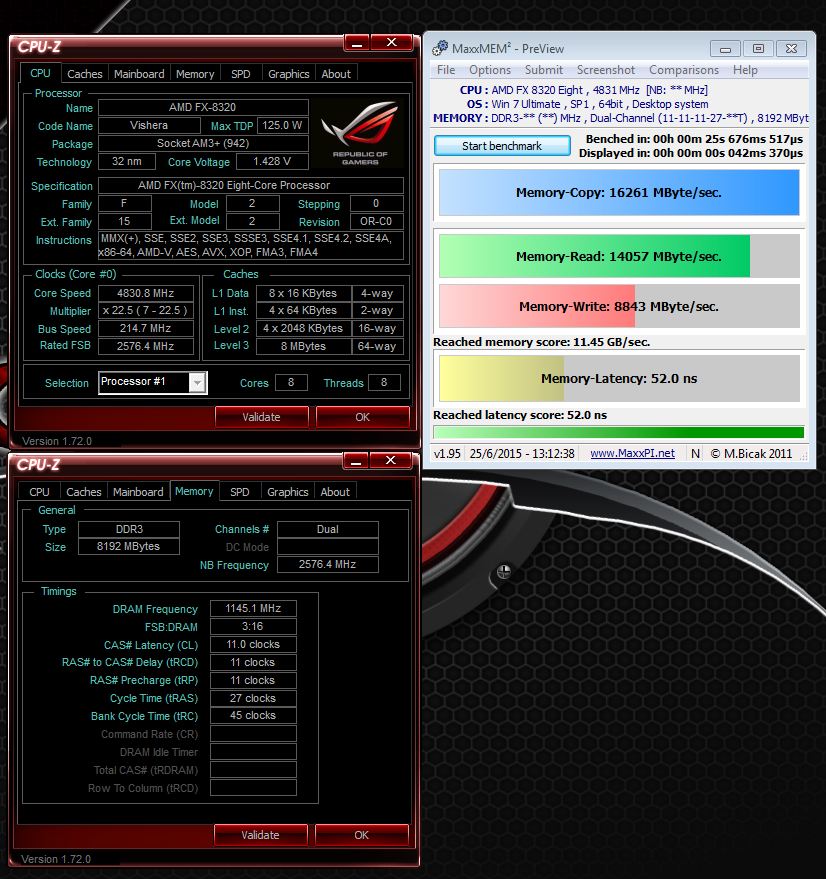826x879 pixels.
Task: Click the Cores count field
Action: [x=291, y=382]
